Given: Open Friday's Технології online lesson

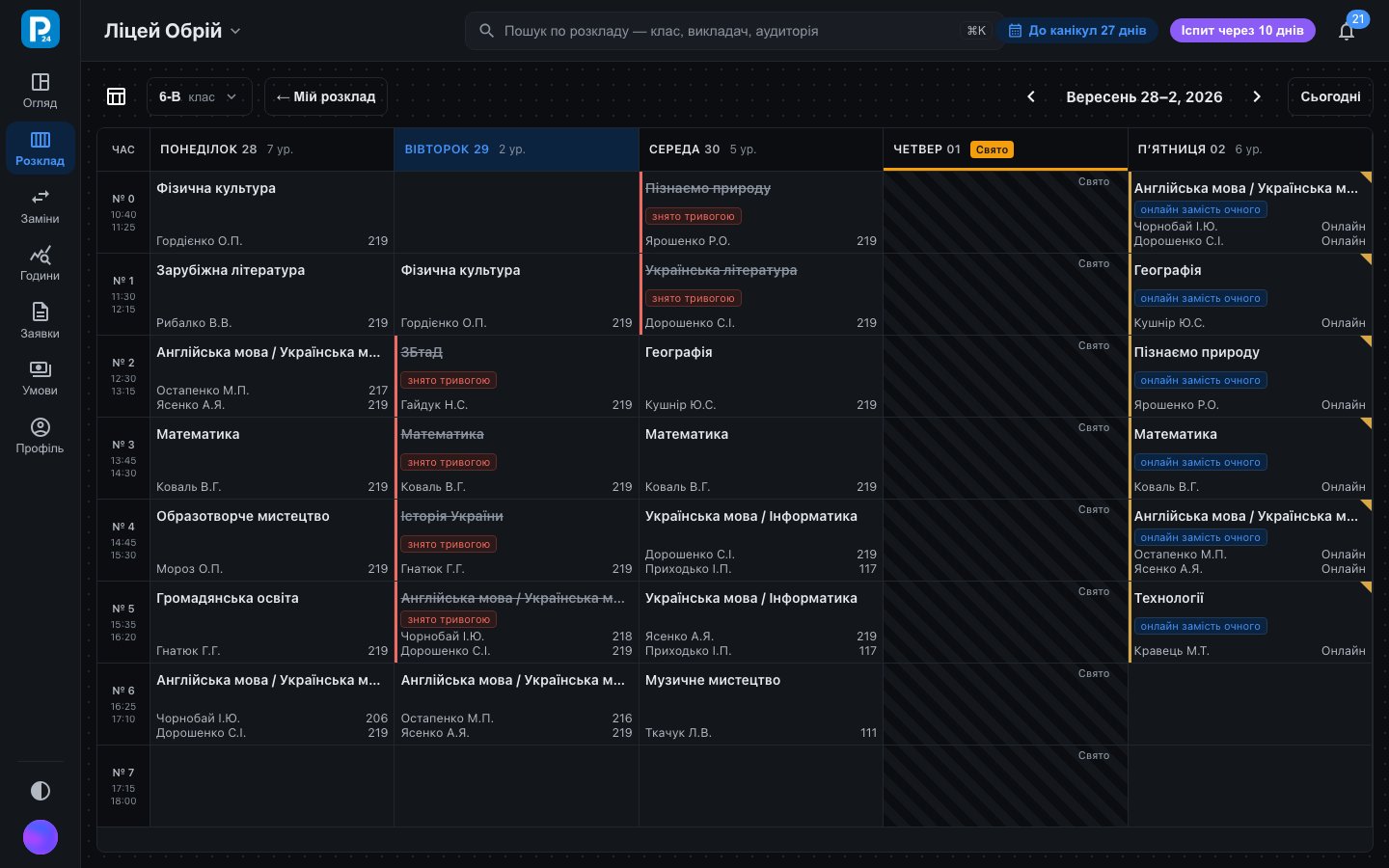Looking at the screenshot, I should coord(1250,622).
